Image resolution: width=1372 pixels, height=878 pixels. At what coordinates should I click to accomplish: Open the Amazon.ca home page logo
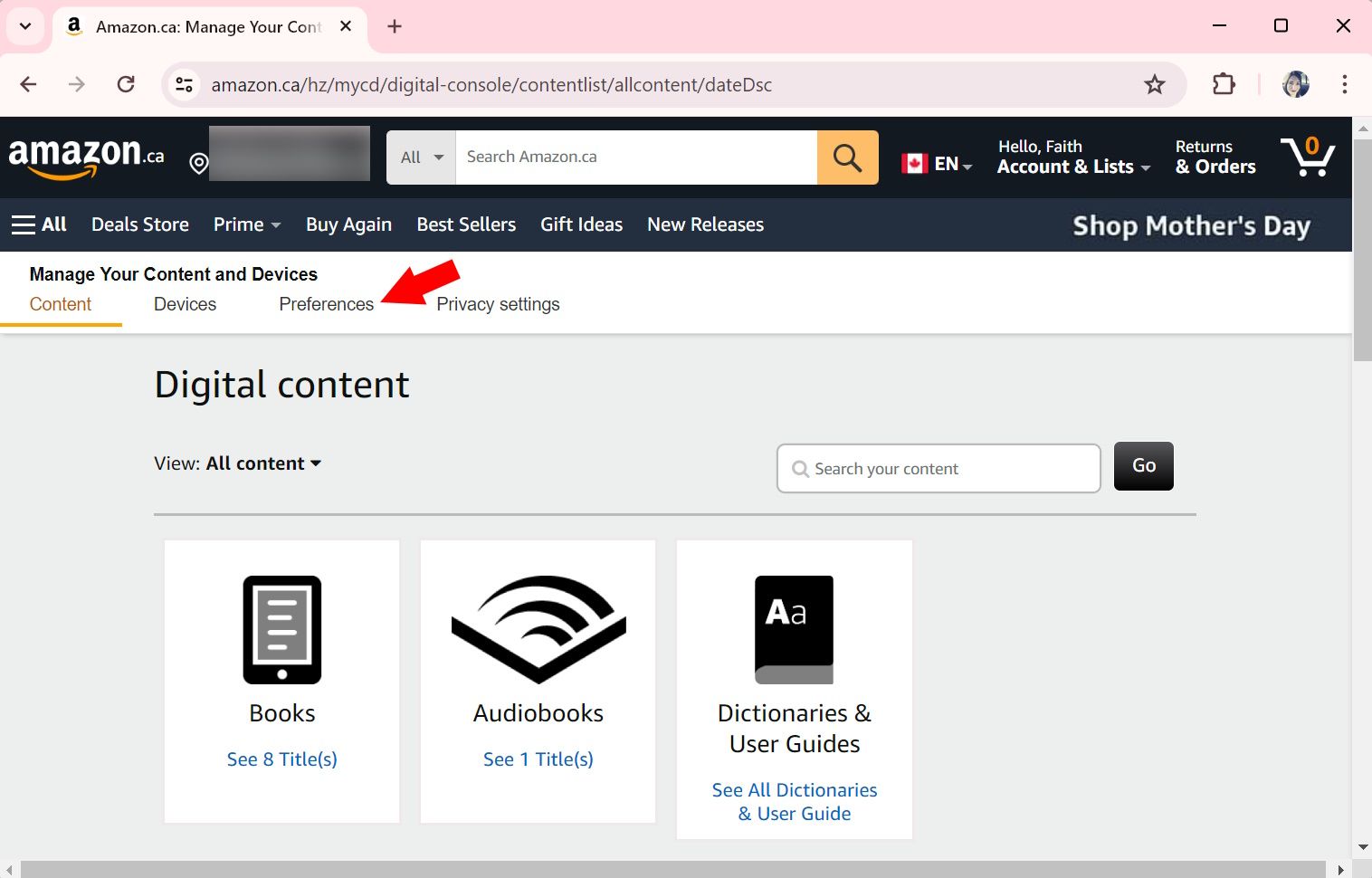point(86,156)
